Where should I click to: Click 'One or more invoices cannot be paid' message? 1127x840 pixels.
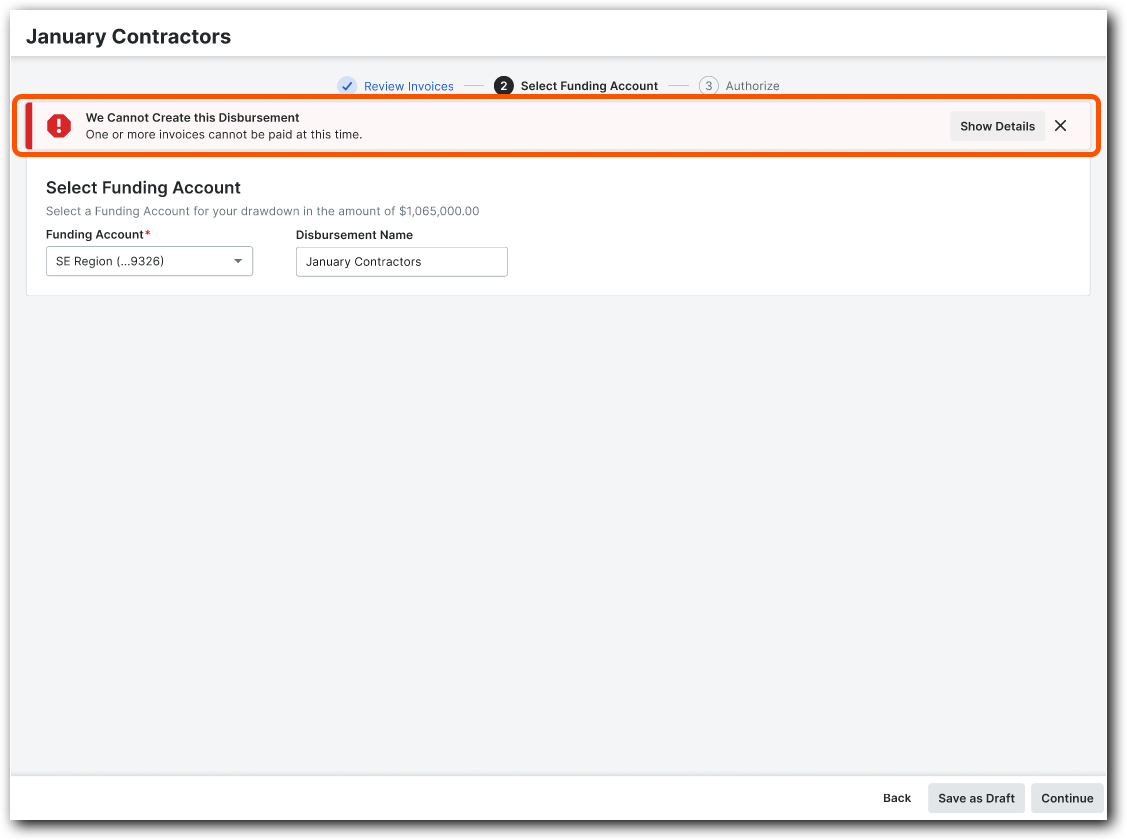(224, 134)
